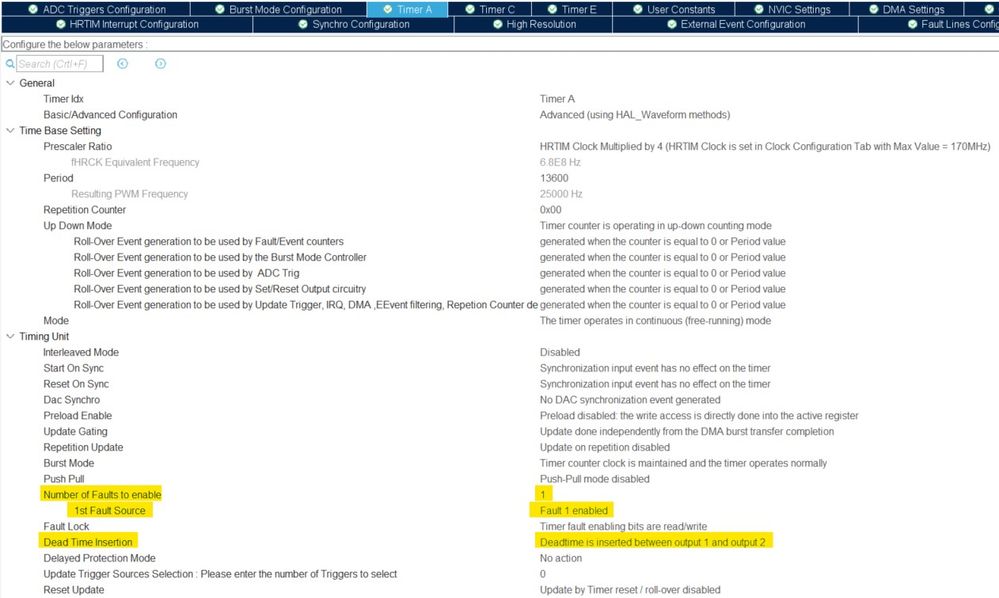Select the Up Down Mode row label
The height and width of the screenshot is (598, 999).
click(78, 226)
